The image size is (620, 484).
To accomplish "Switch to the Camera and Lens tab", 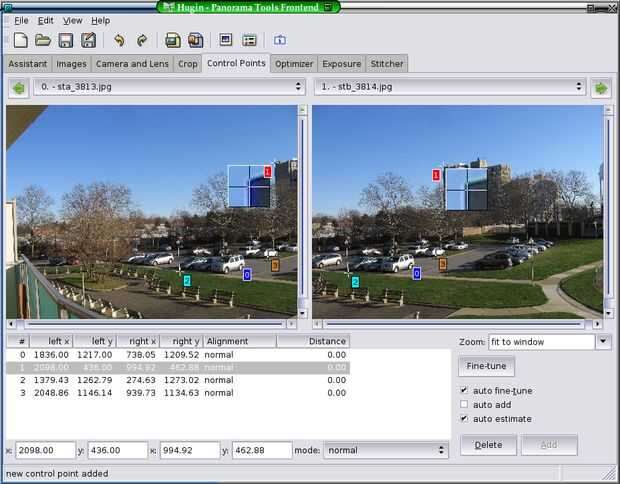I will click(x=132, y=64).
